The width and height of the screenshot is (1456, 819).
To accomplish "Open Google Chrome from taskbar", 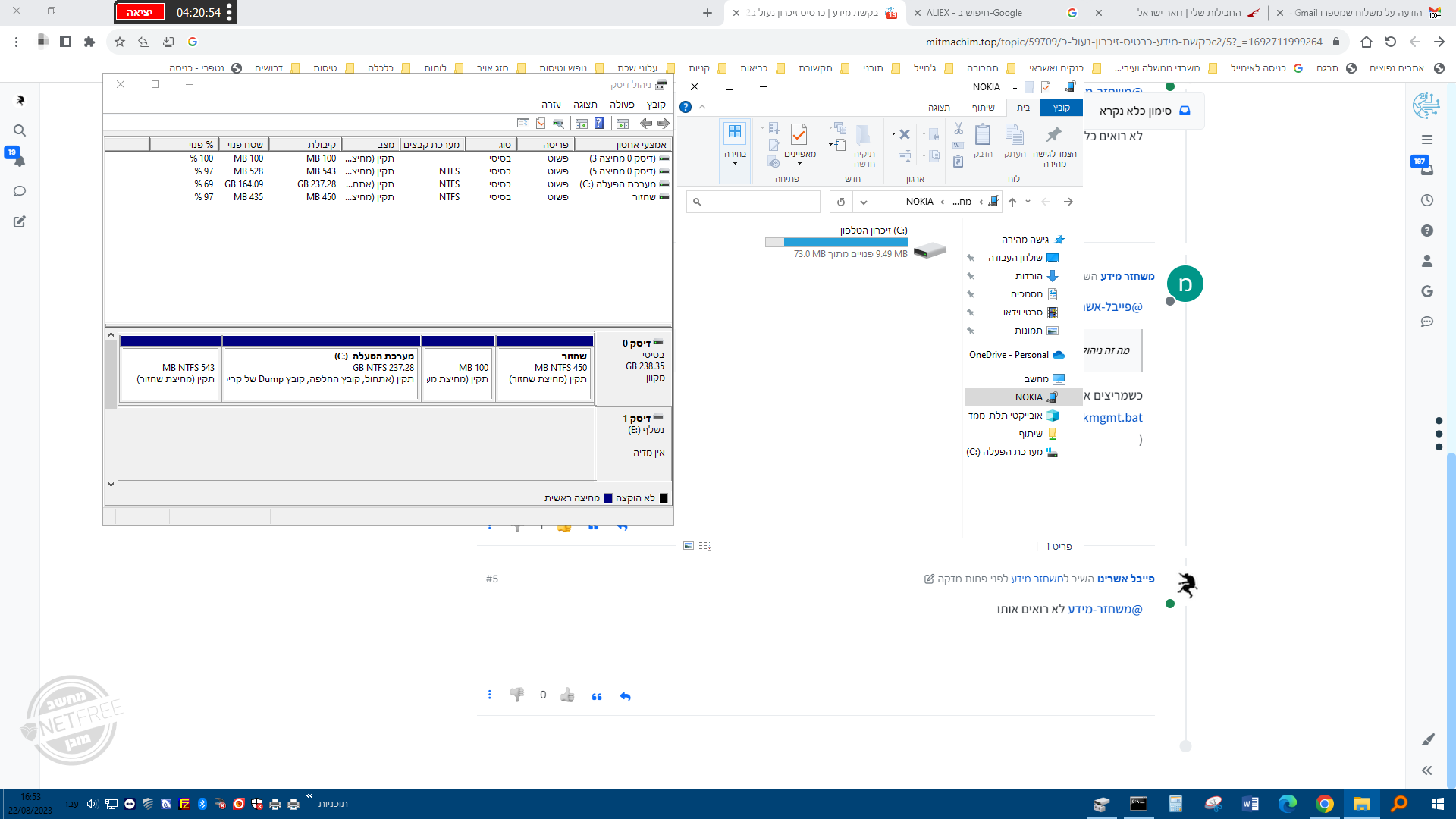I will [x=1325, y=804].
